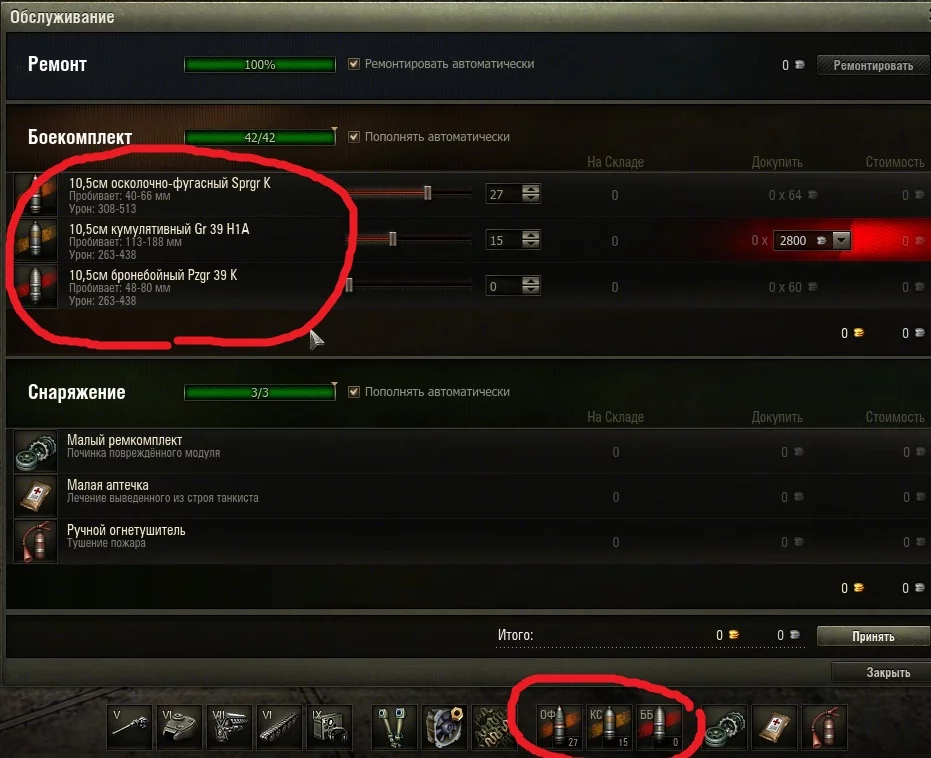
Task: Select the ОФ high-explosive shell slot
Action: tap(559, 727)
